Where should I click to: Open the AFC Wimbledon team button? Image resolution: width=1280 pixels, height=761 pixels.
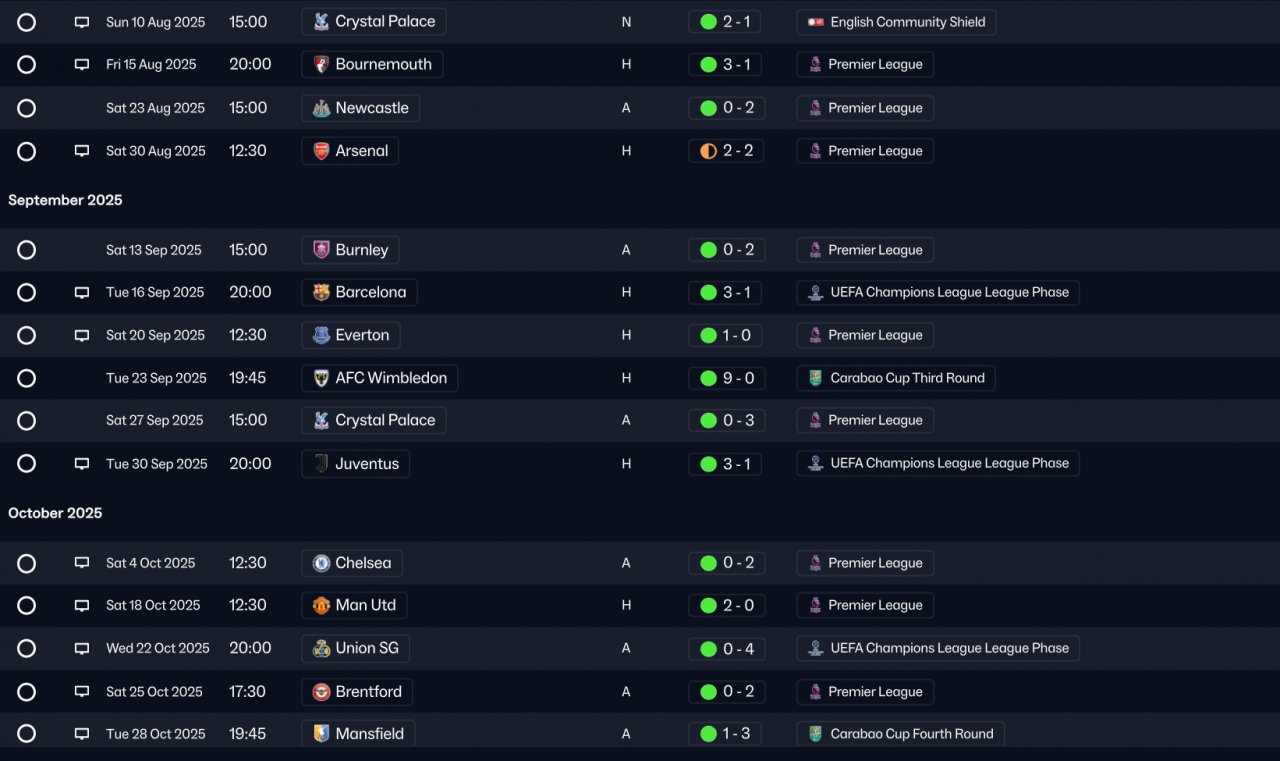tap(380, 378)
